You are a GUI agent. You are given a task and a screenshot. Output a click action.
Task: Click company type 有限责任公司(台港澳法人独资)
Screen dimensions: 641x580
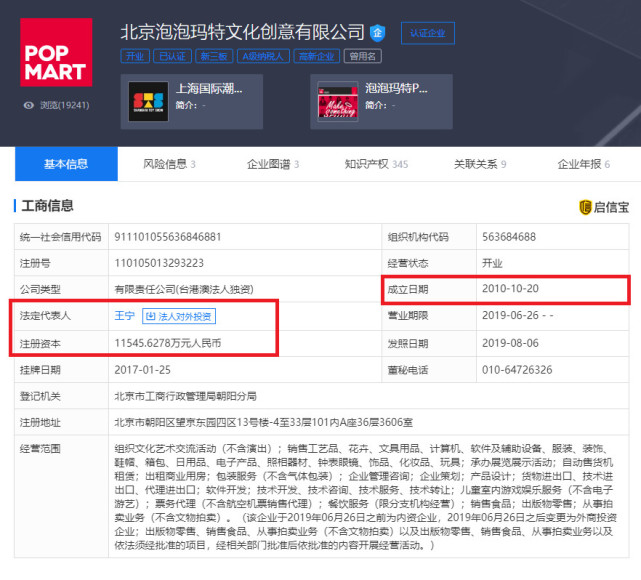click(x=184, y=289)
